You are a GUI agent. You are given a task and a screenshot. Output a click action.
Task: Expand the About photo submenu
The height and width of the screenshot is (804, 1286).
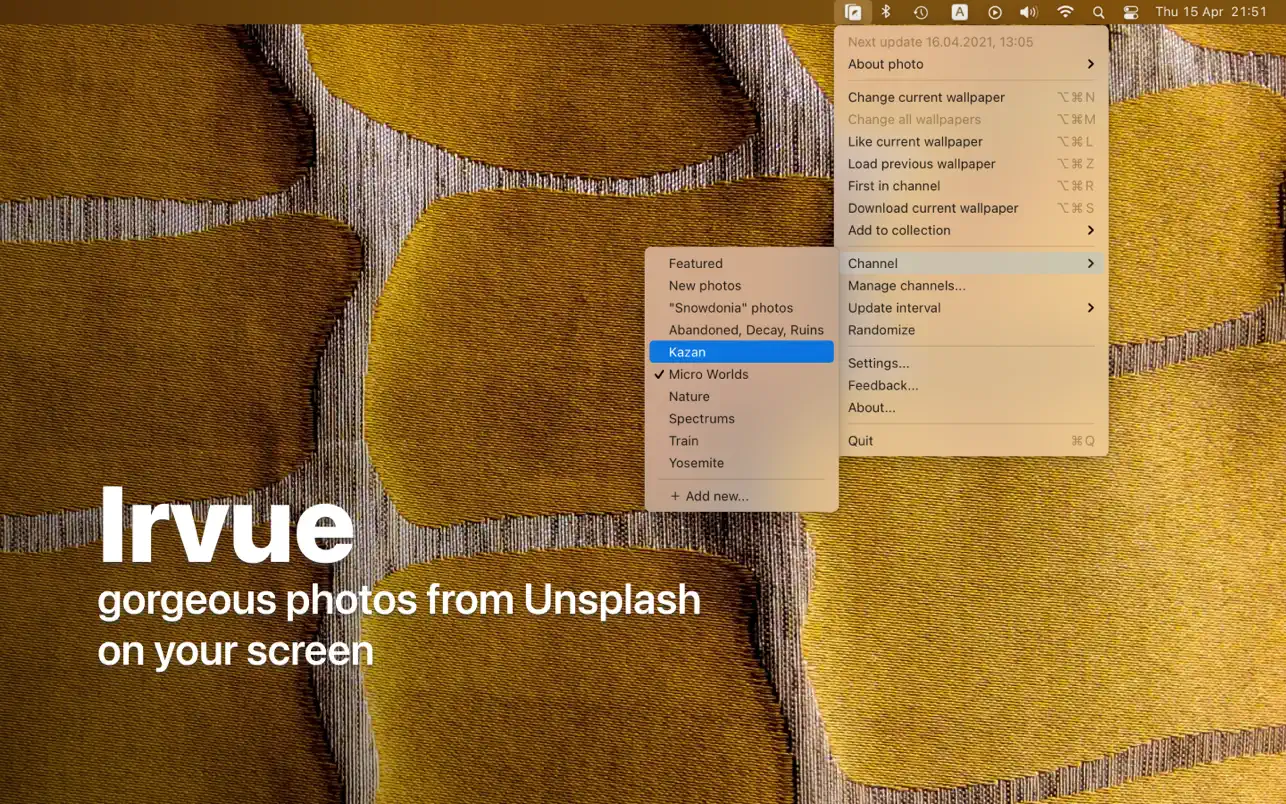point(970,64)
